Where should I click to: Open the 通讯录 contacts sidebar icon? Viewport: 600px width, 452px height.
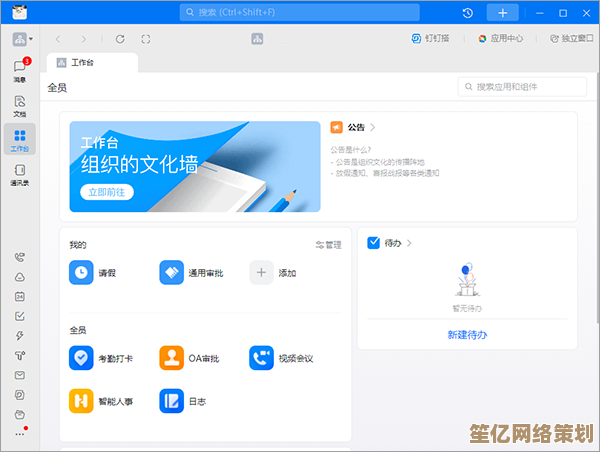19,172
